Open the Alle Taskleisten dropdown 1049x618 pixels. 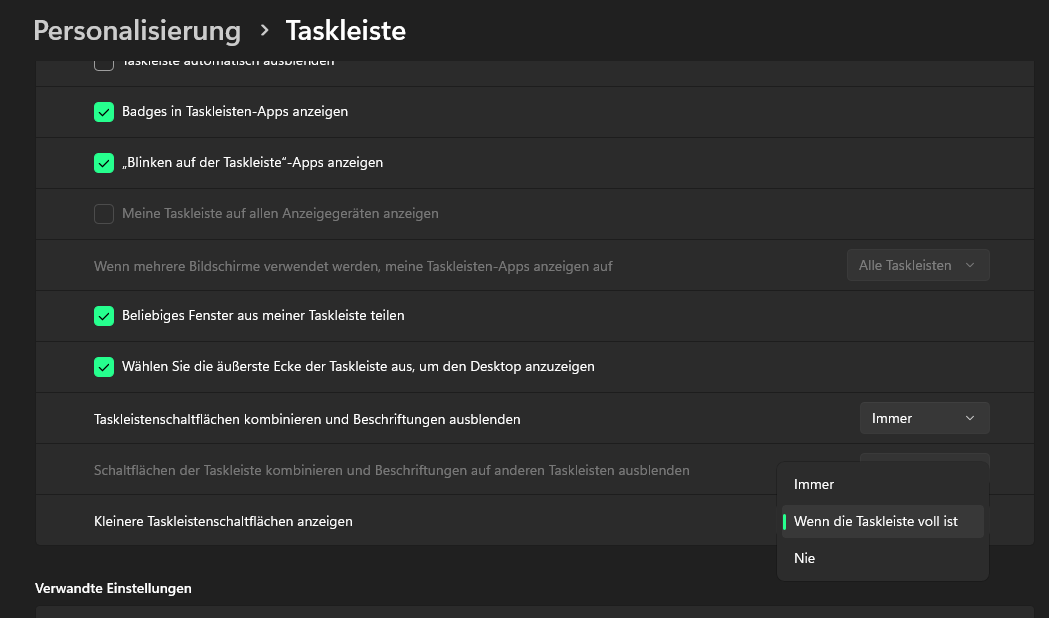click(917, 266)
